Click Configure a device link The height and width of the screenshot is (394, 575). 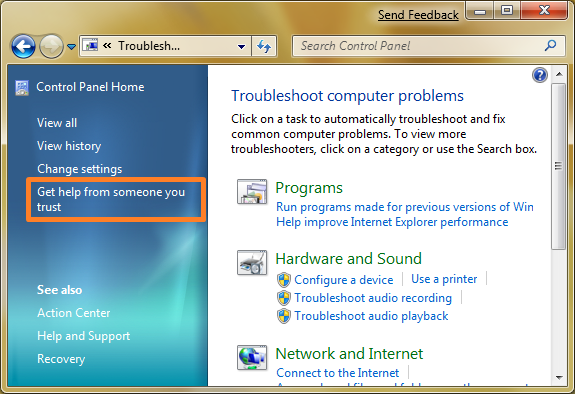(x=344, y=280)
